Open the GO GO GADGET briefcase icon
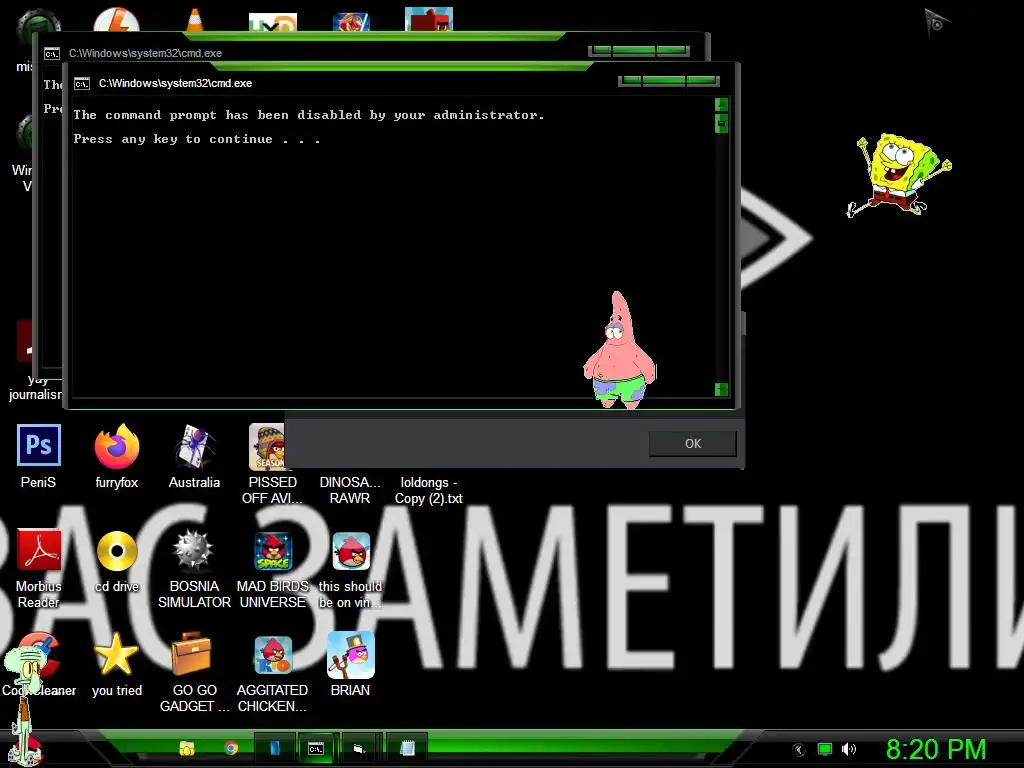1024x768 pixels. (192, 654)
